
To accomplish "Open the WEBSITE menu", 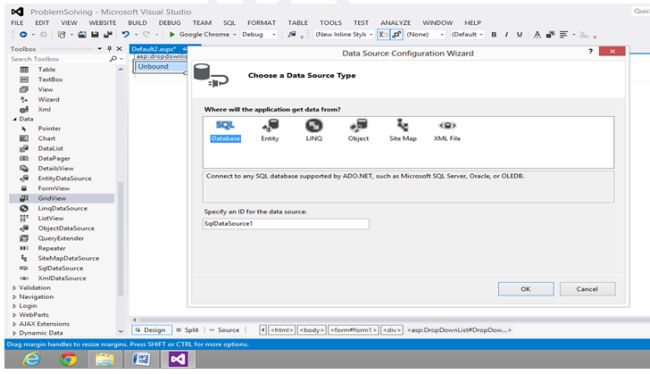I will tap(102, 23).
